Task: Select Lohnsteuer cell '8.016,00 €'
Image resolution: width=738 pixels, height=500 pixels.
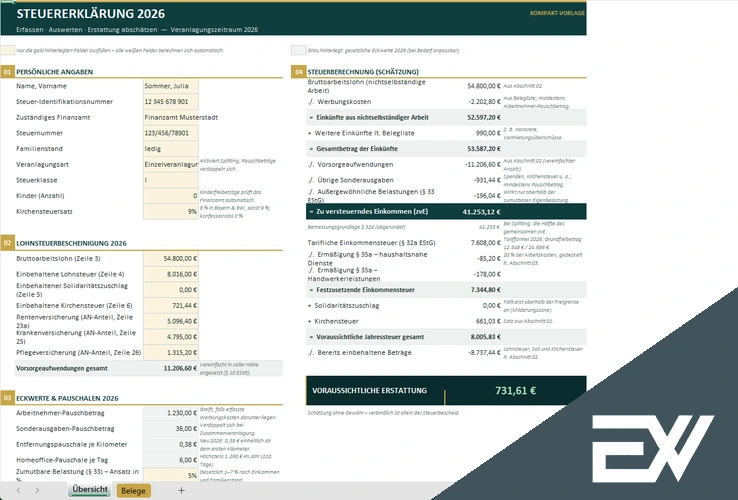Action: pyautogui.click(x=170, y=274)
